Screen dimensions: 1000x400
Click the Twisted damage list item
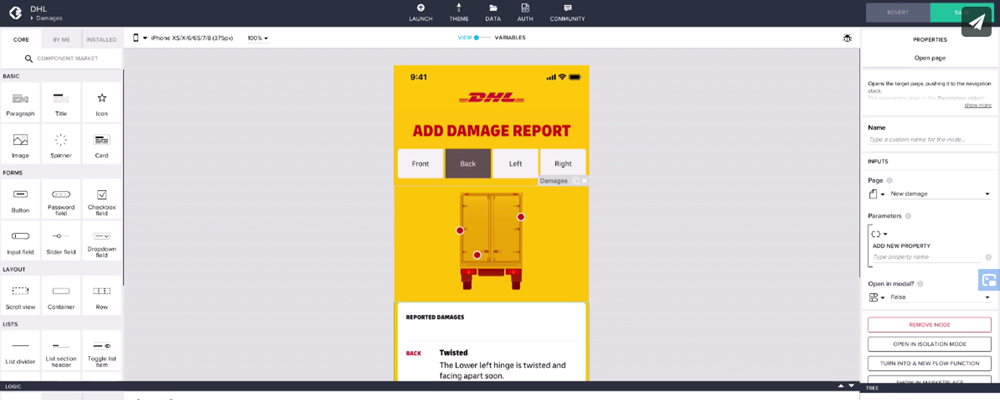pos(491,364)
